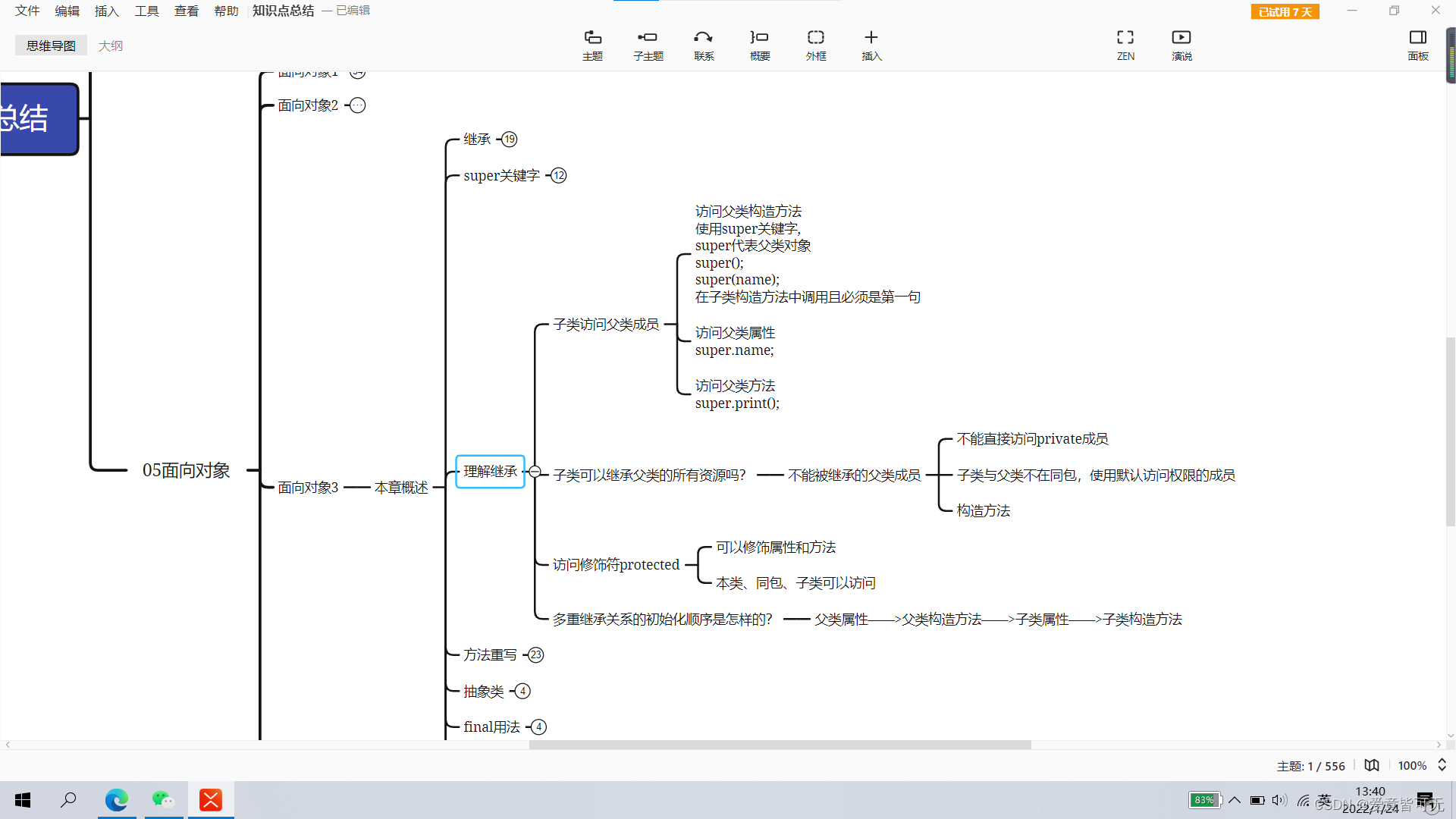Select the 子类访问父类成员 topic
Image resolution: width=1456 pixels, height=819 pixels.
(606, 325)
